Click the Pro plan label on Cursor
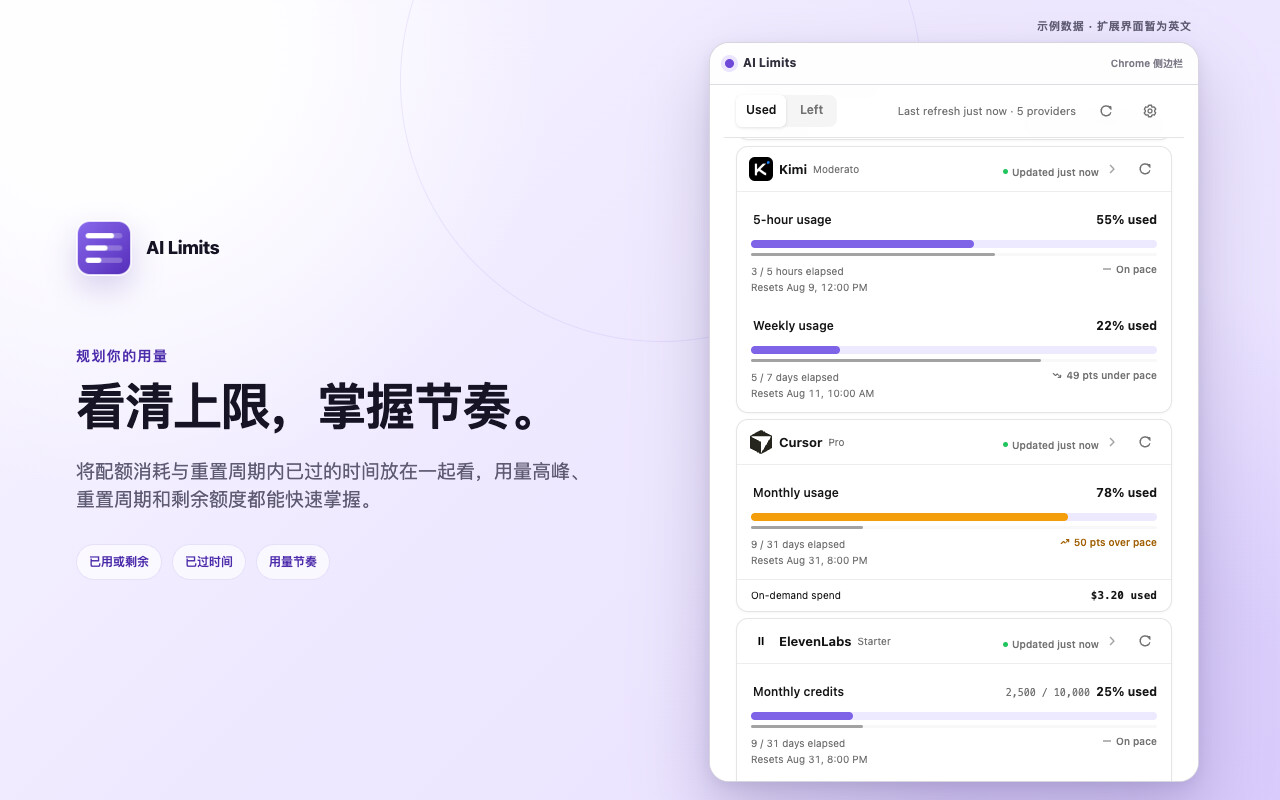This screenshot has height=800, width=1280. (836, 443)
